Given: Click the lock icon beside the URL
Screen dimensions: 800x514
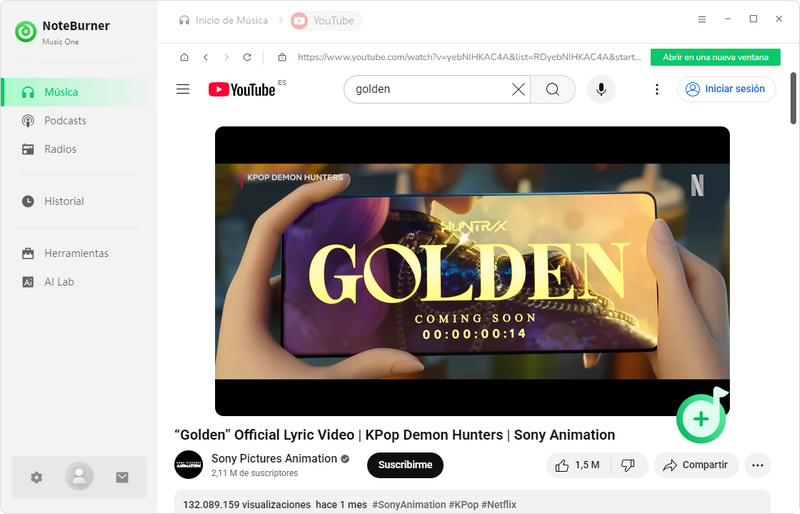Looking at the screenshot, I should (x=282, y=57).
